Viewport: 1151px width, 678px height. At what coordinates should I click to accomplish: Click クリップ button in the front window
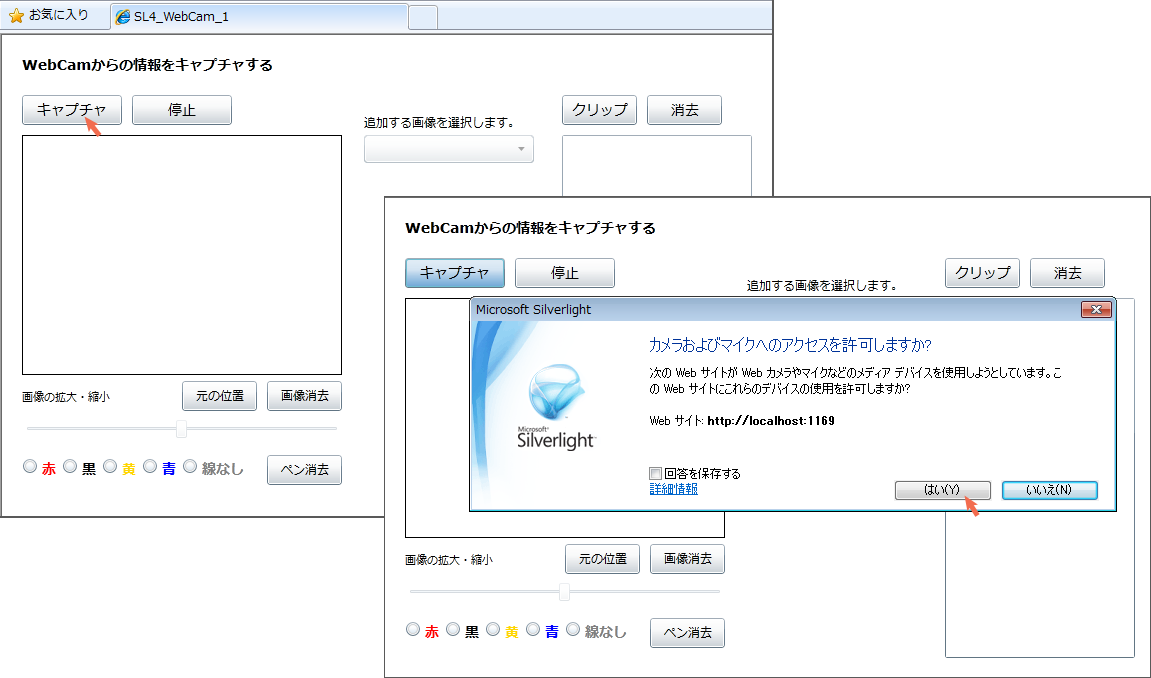[983, 273]
